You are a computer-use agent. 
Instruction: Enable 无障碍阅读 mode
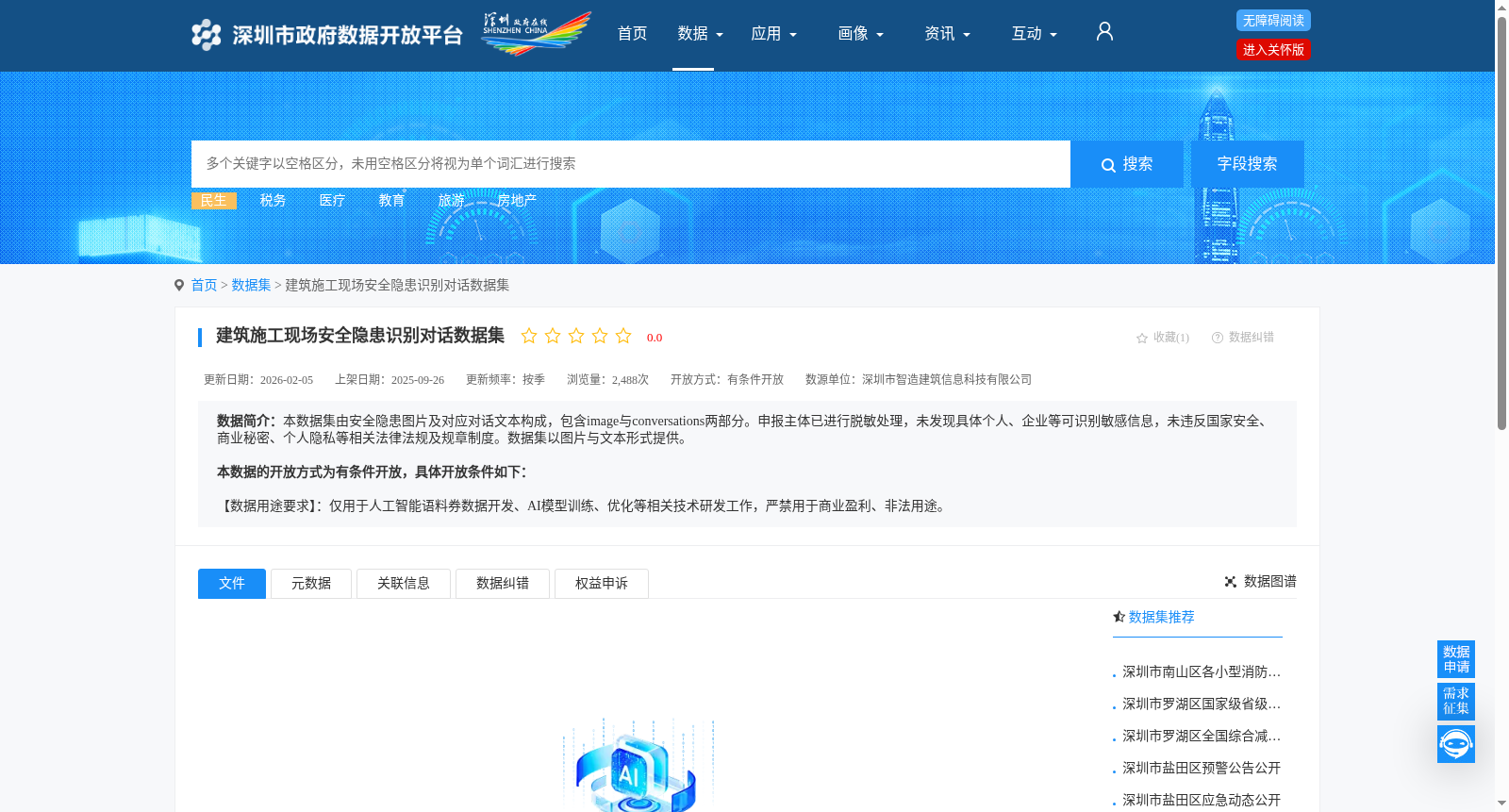1273,21
